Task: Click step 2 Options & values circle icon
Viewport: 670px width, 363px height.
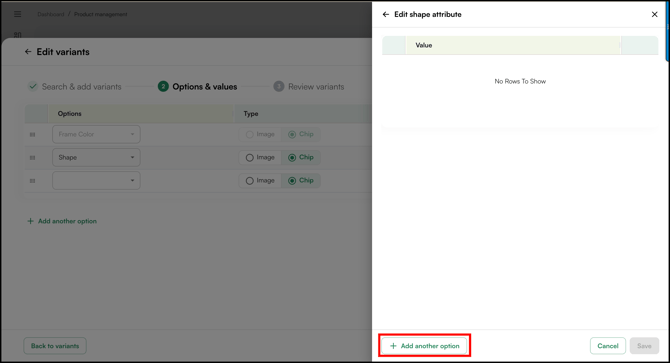Action: coord(163,87)
